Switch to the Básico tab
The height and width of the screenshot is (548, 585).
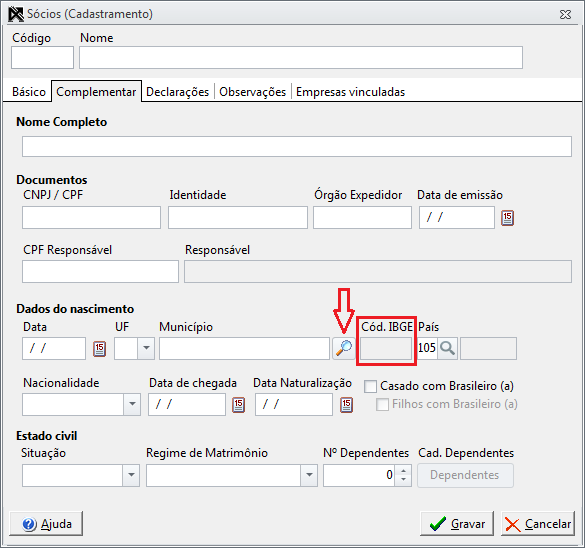coord(29,92)
